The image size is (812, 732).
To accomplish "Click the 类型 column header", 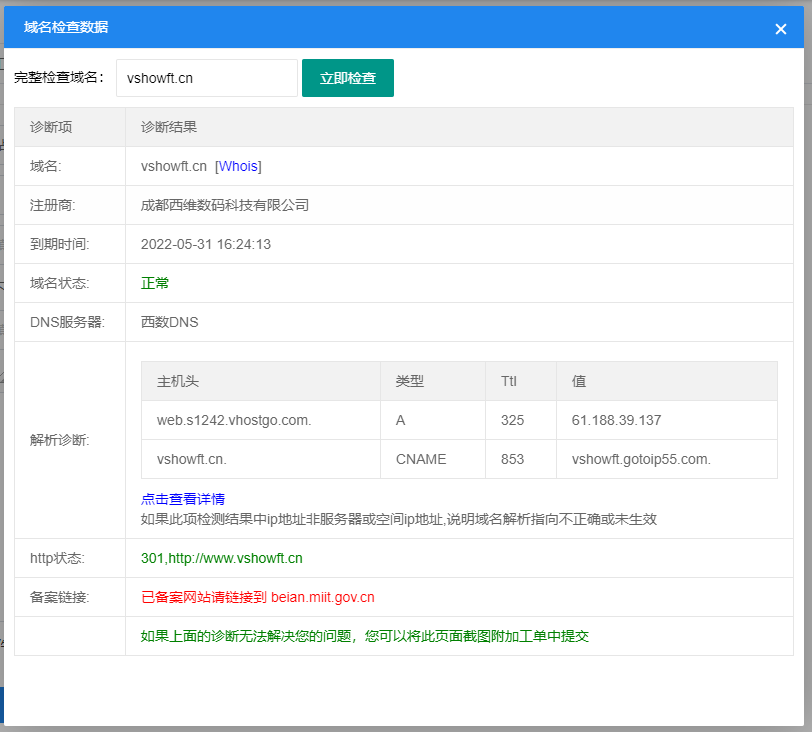I will click(410, 381).
